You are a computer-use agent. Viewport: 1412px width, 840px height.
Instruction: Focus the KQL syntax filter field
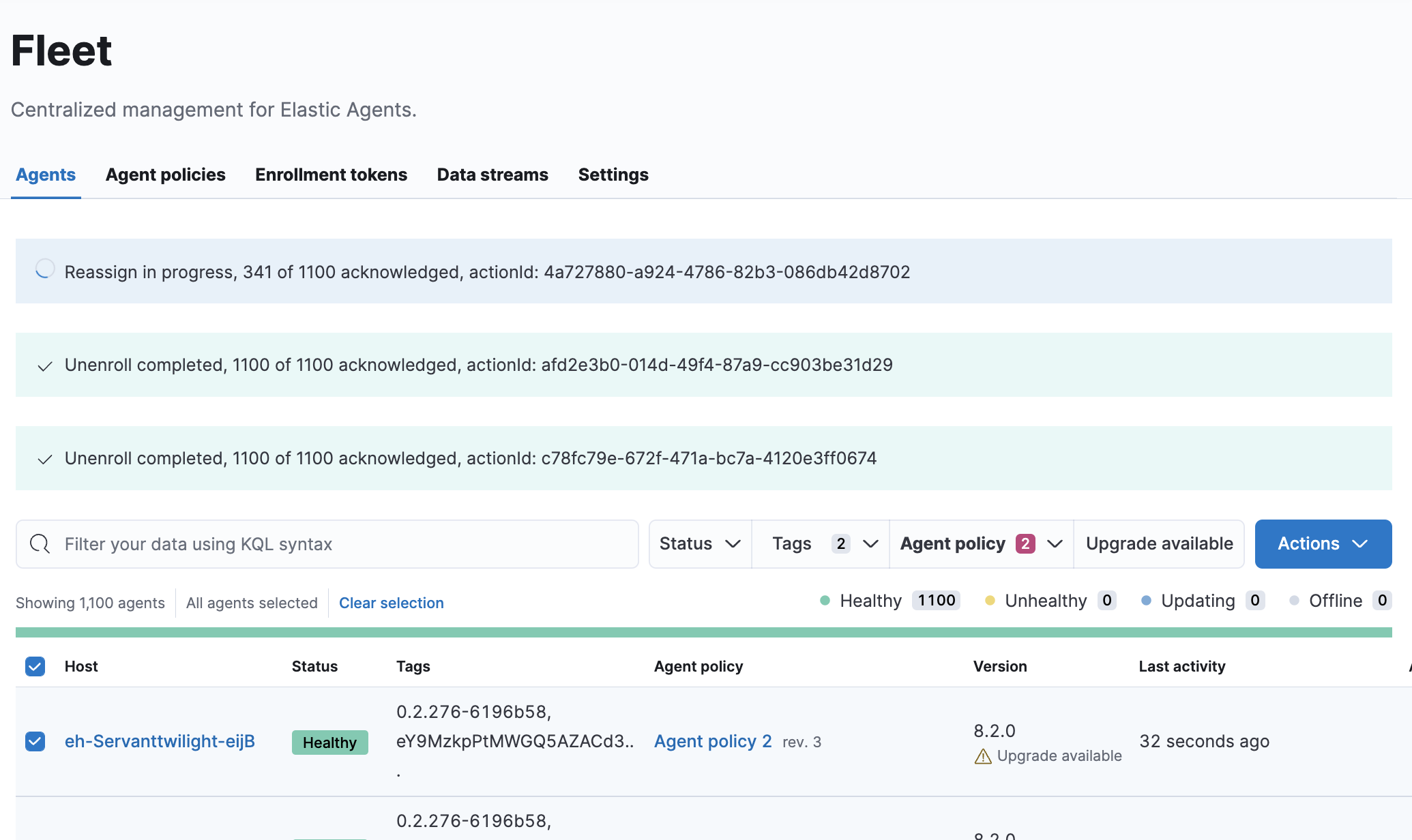341,544
